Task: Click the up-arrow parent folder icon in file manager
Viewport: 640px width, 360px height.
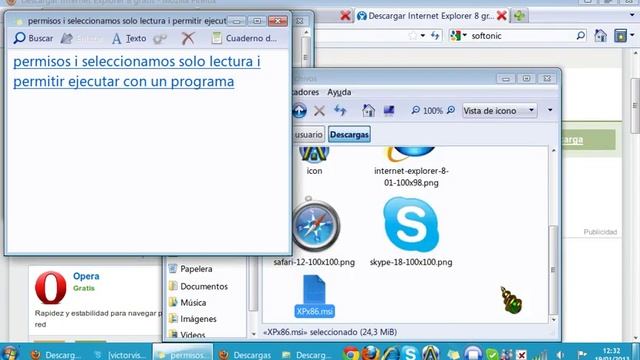Action: pyautogui.click(x=299, y=110)
